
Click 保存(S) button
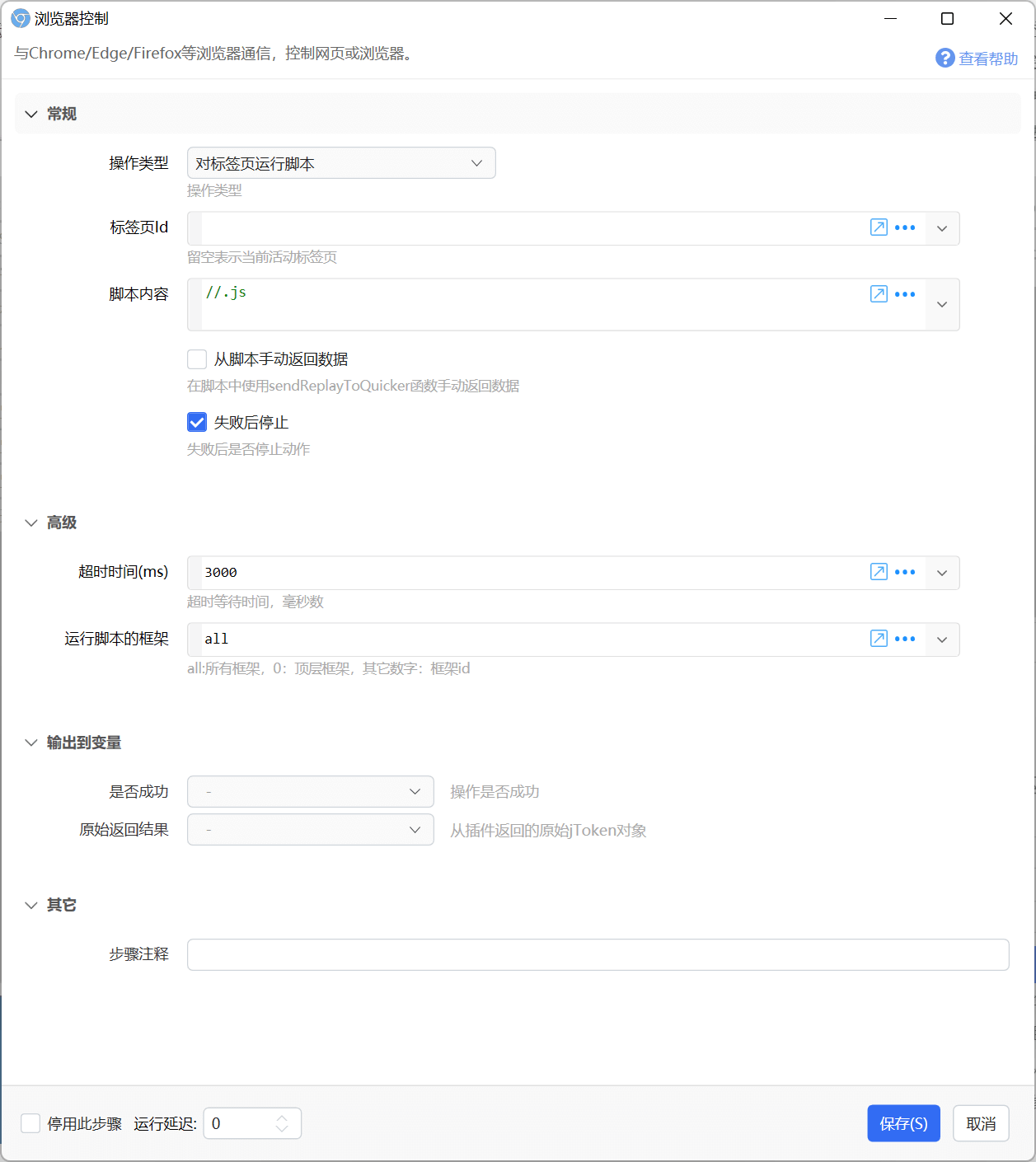point(903,1123)
